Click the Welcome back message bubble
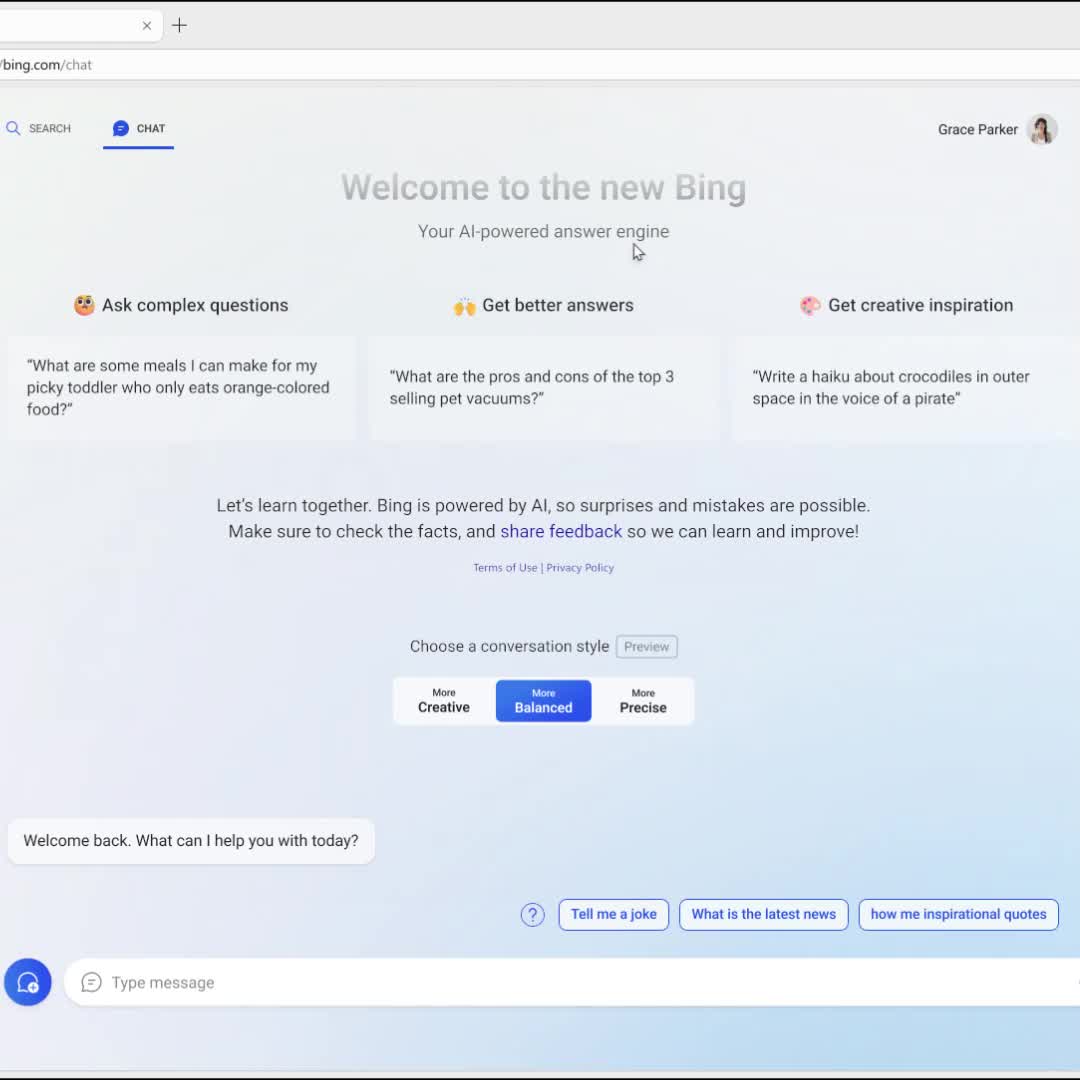The image size is (1080, 1080). pyautogui.click(x=191, y=840)
